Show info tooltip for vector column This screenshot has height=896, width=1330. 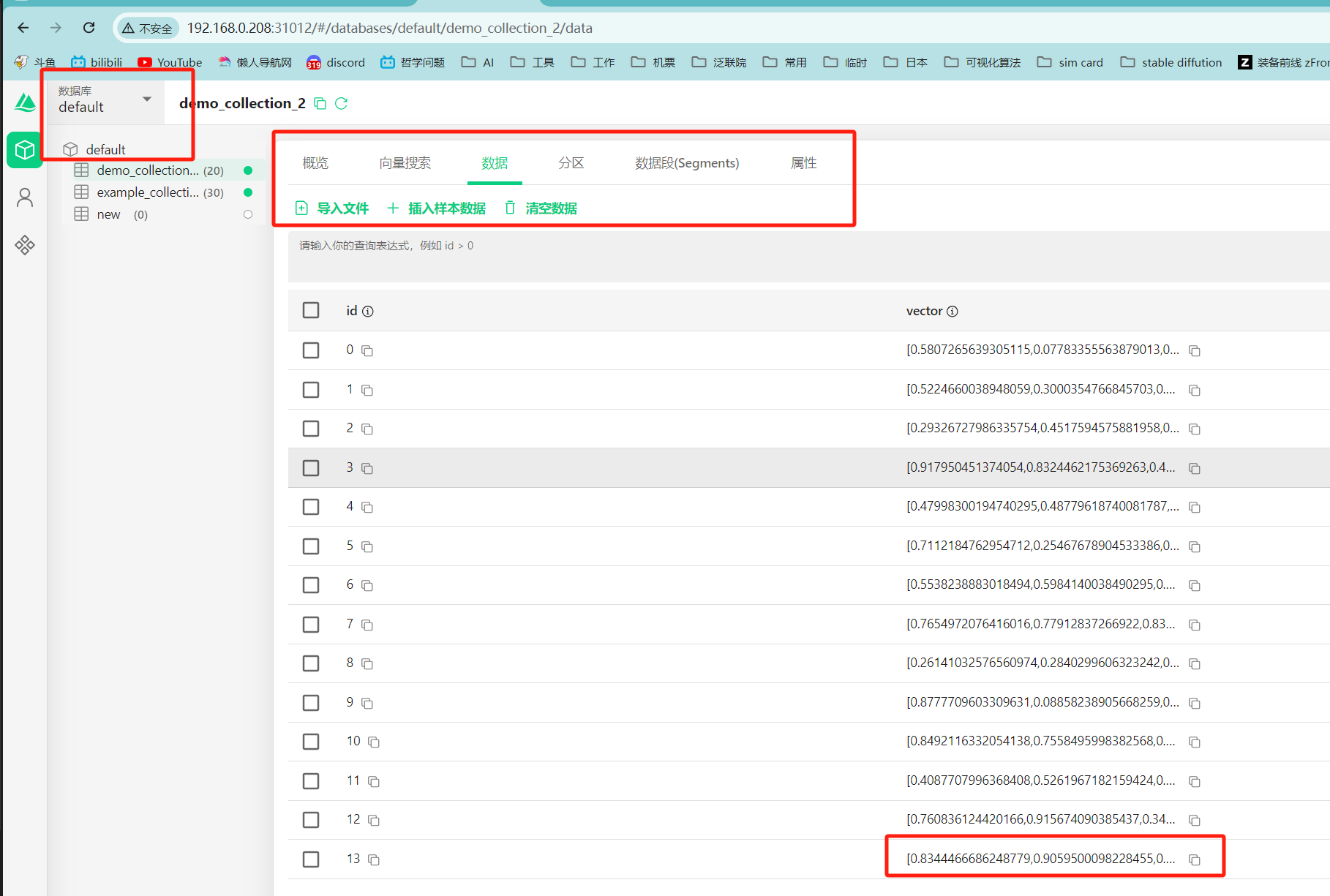point(953,312)
